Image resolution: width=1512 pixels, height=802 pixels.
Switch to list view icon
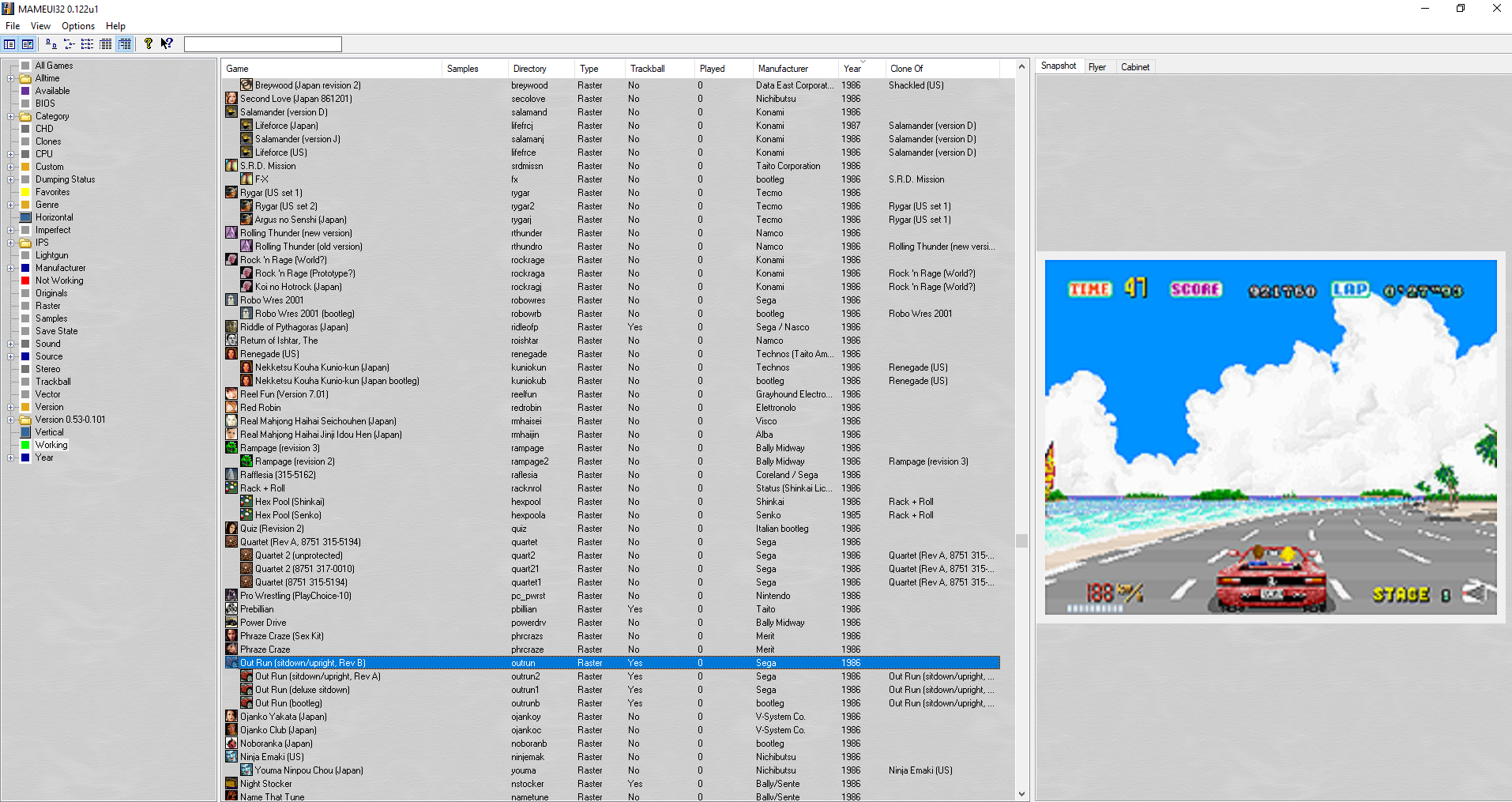click(x=87, y=44)
